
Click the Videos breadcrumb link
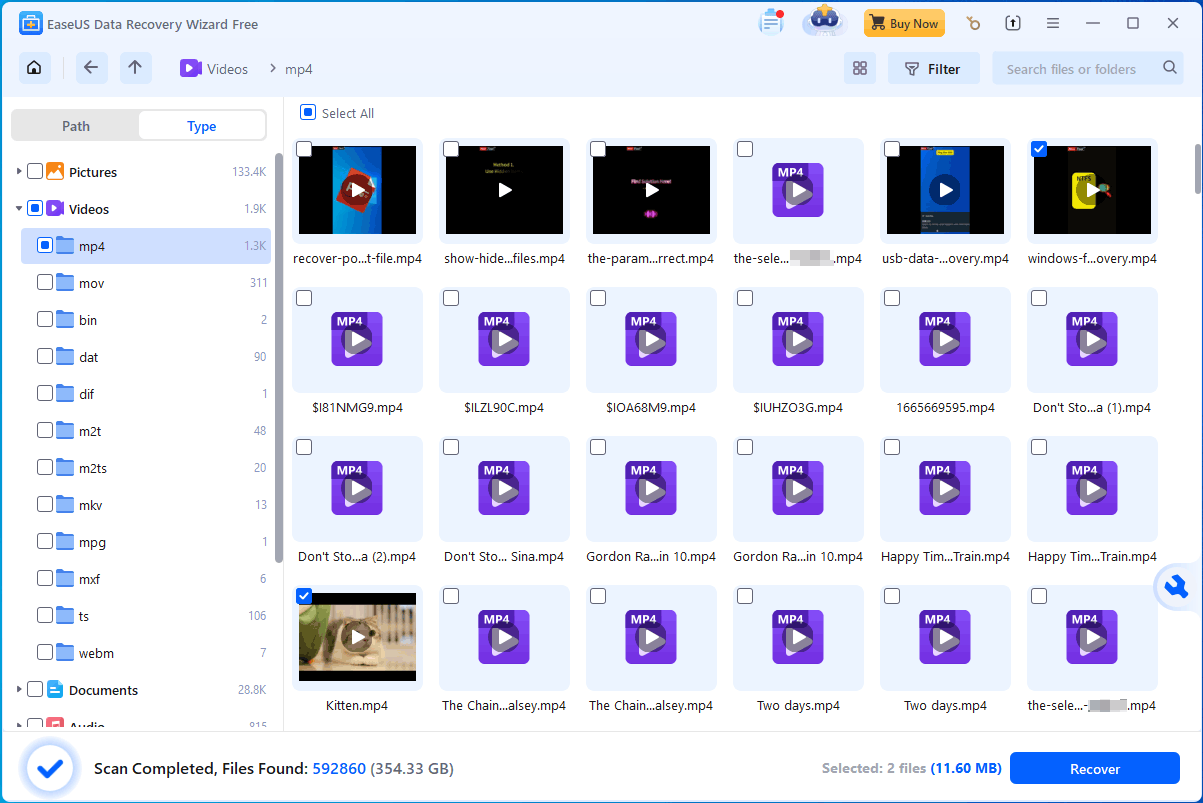[227, 69]
